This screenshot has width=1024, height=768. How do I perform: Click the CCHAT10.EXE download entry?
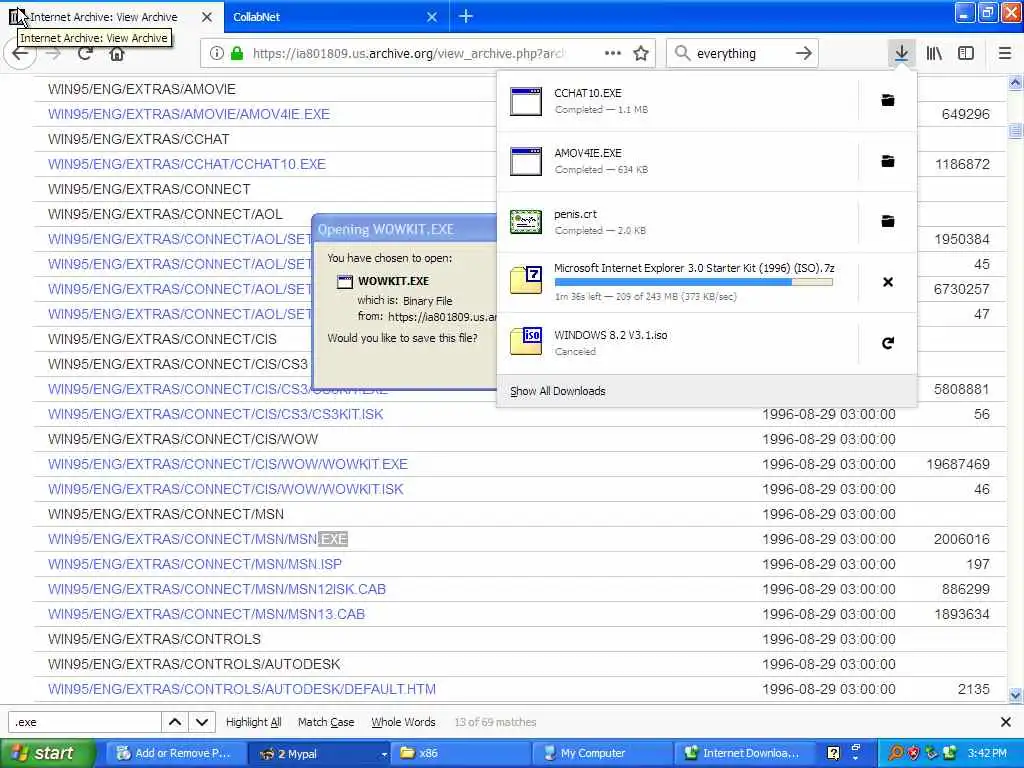coord(677,101)
